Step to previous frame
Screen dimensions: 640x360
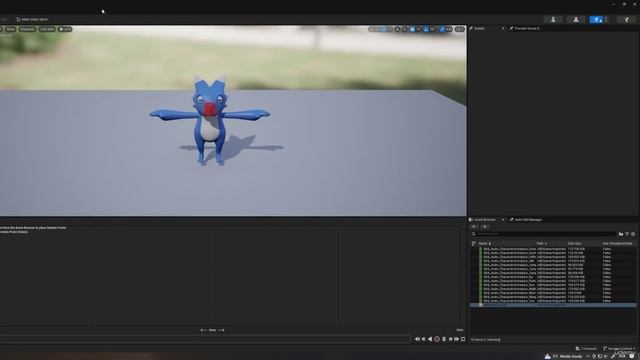[424, 339]
